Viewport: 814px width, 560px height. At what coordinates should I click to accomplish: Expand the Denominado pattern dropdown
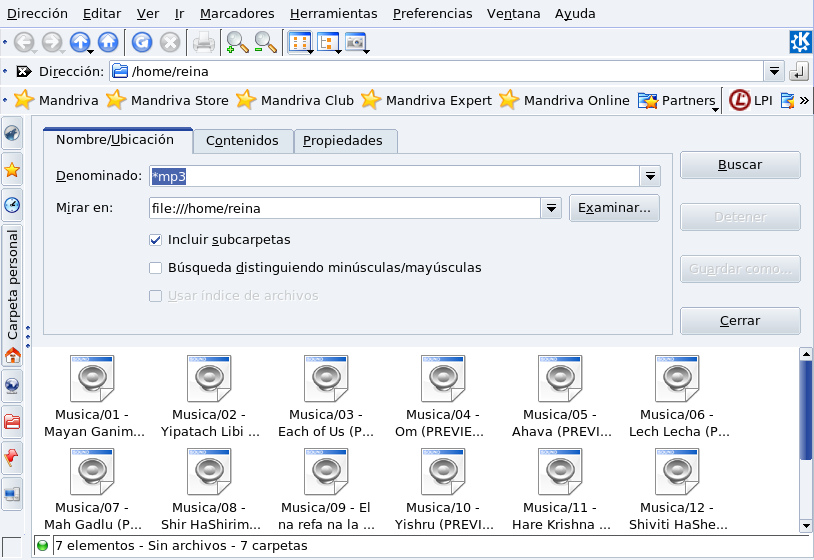(x=650, y=176)
